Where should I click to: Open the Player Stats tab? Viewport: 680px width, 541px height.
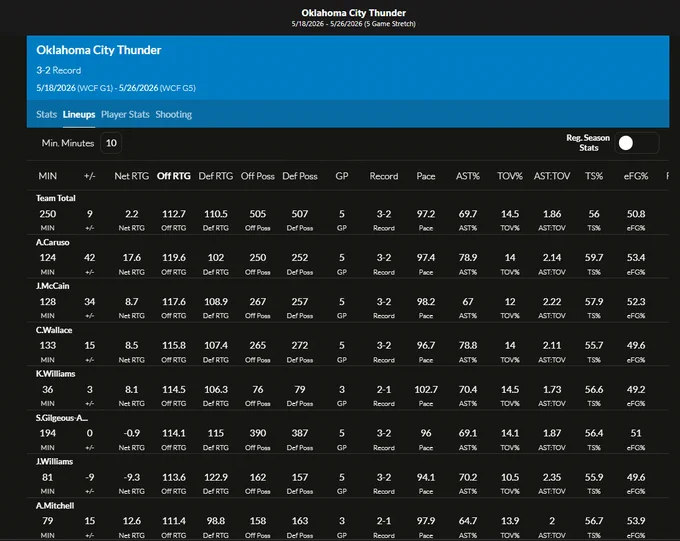point(125,115)
